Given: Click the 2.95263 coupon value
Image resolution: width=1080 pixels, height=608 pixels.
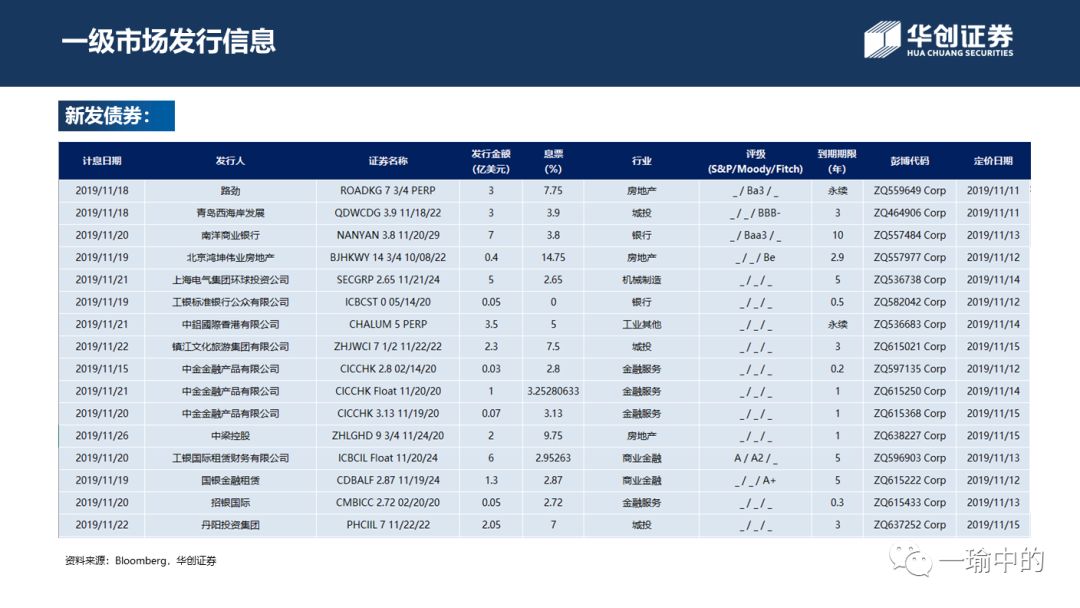Looking at the screenshot, I should (x=553, y=458).
